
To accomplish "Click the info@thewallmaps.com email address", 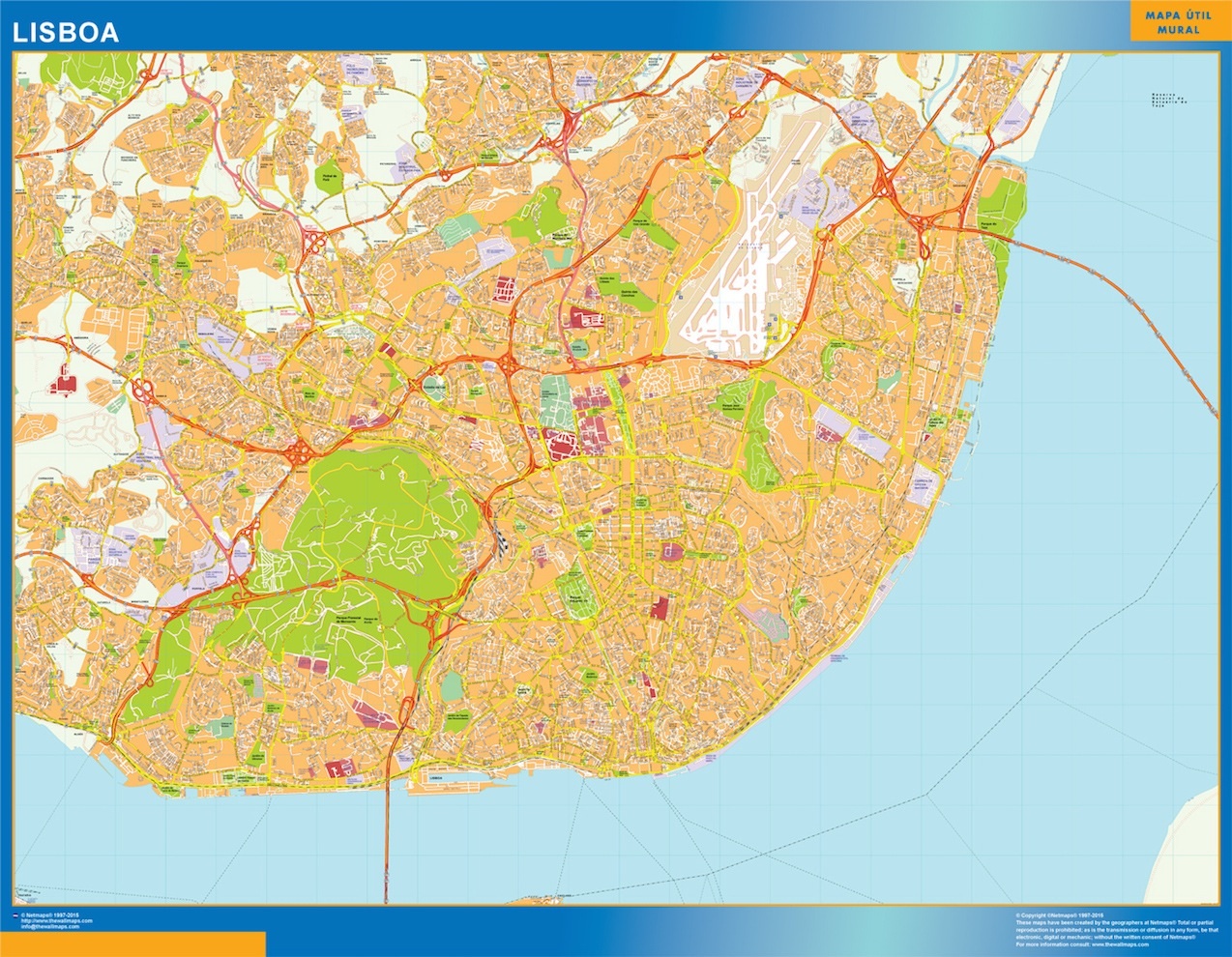I will (x=50, y=926).
